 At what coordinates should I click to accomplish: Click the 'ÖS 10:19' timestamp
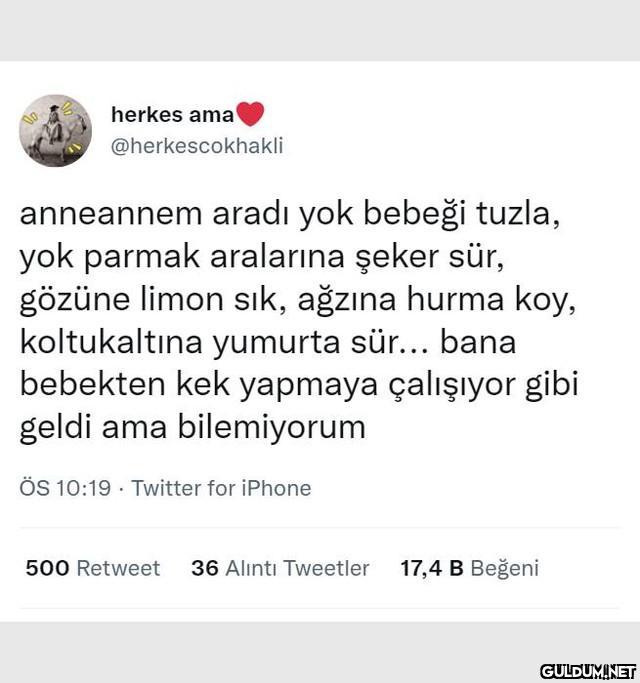[65, 488]
